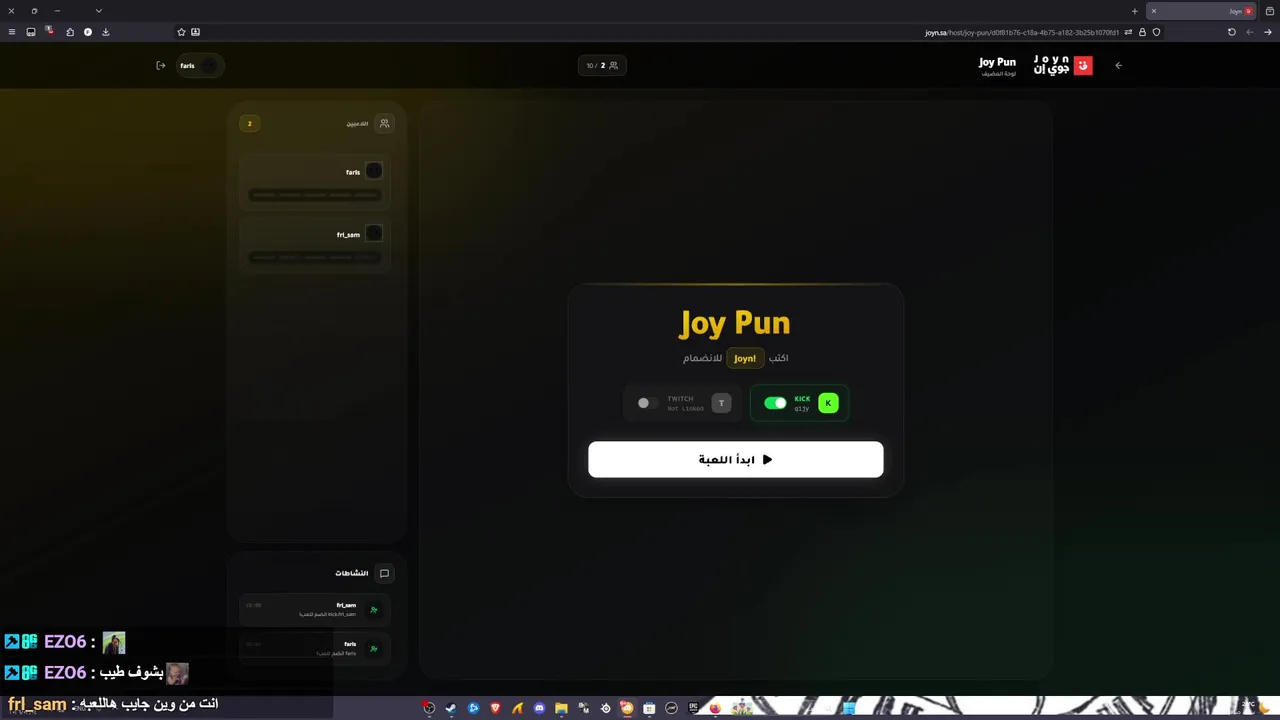Open the File Explorer folder in taskbar

pyautogui.click(x=561, y=708)
